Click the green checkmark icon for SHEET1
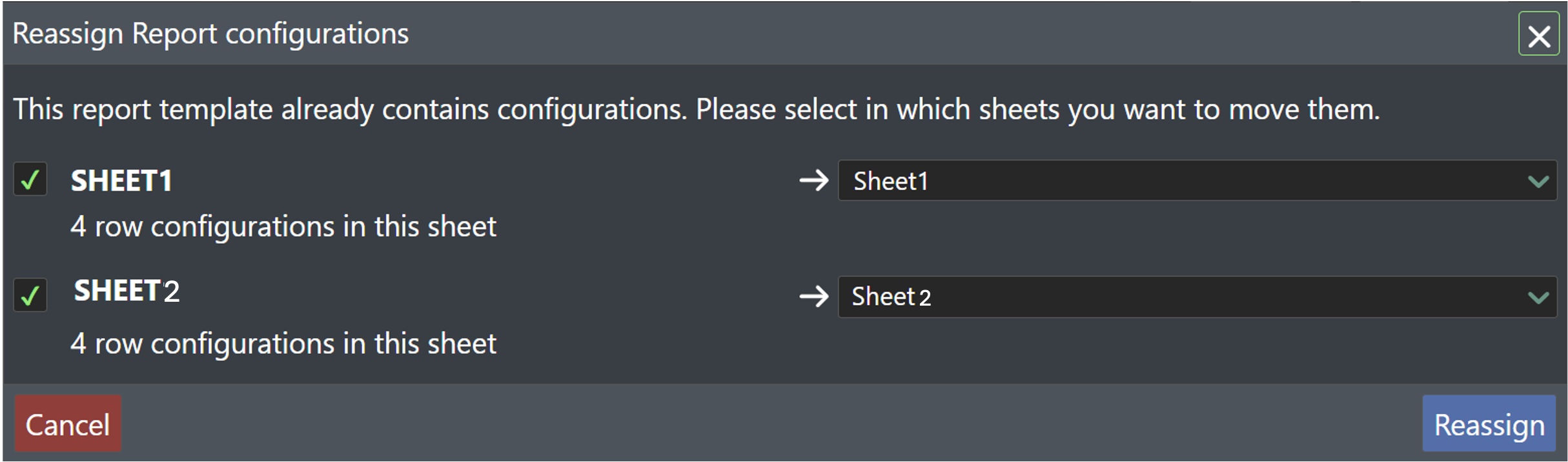Screen dimensions: 1568x462 30,180
